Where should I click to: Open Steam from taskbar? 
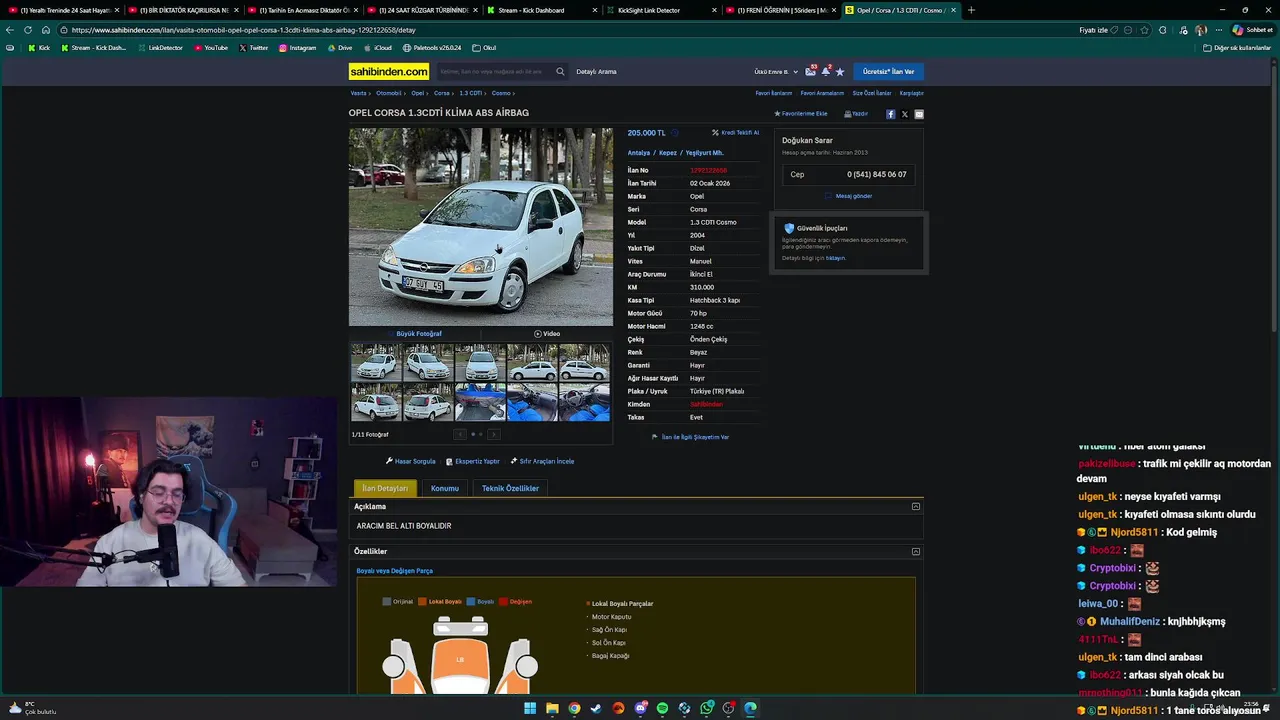[596, 709]
